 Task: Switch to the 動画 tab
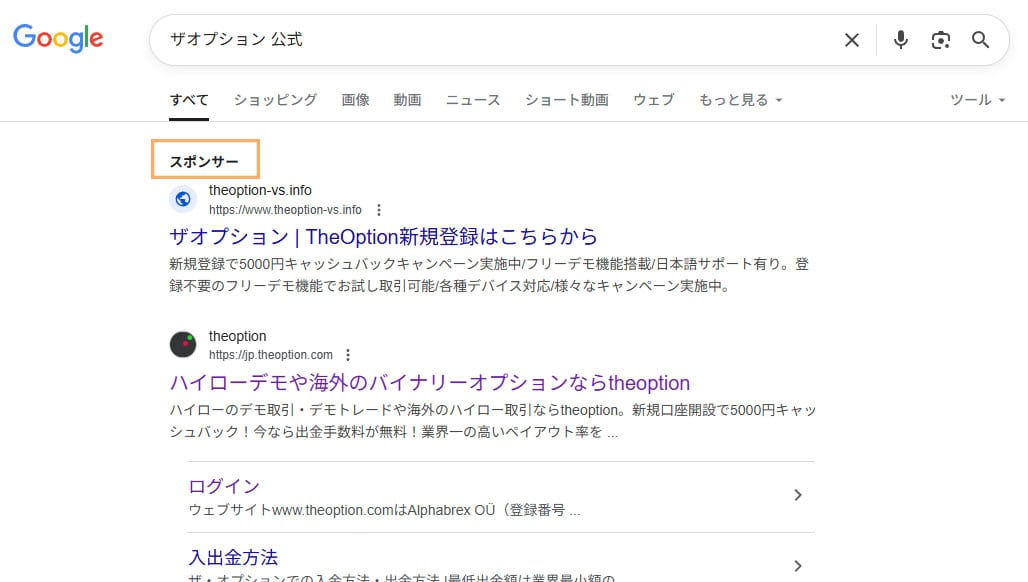pos(407,100)
